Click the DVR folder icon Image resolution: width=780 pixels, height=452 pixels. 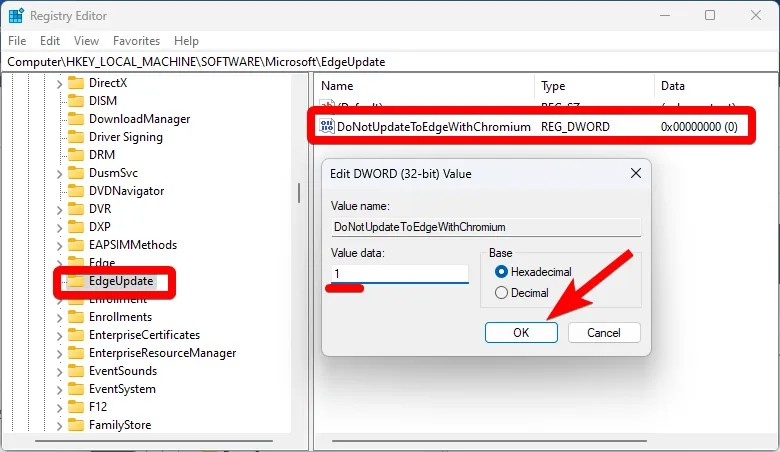pyautogui.click(x=76, y=208)
